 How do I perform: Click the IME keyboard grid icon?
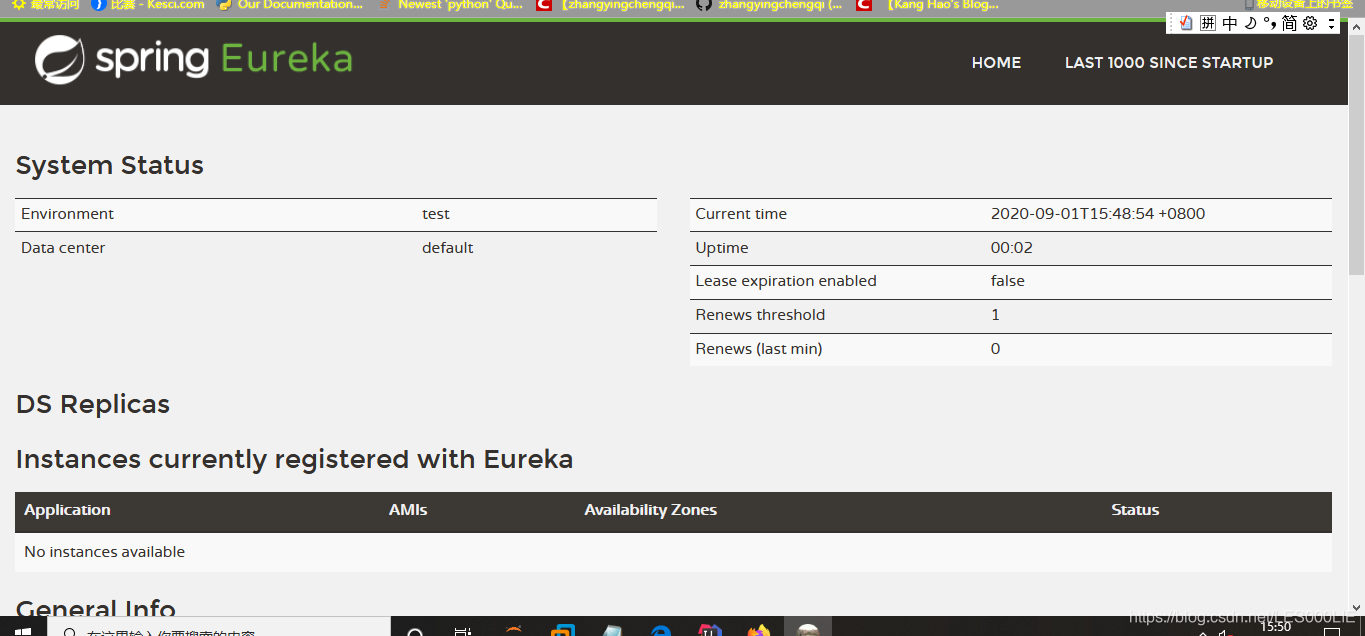tap(1208, 23)
